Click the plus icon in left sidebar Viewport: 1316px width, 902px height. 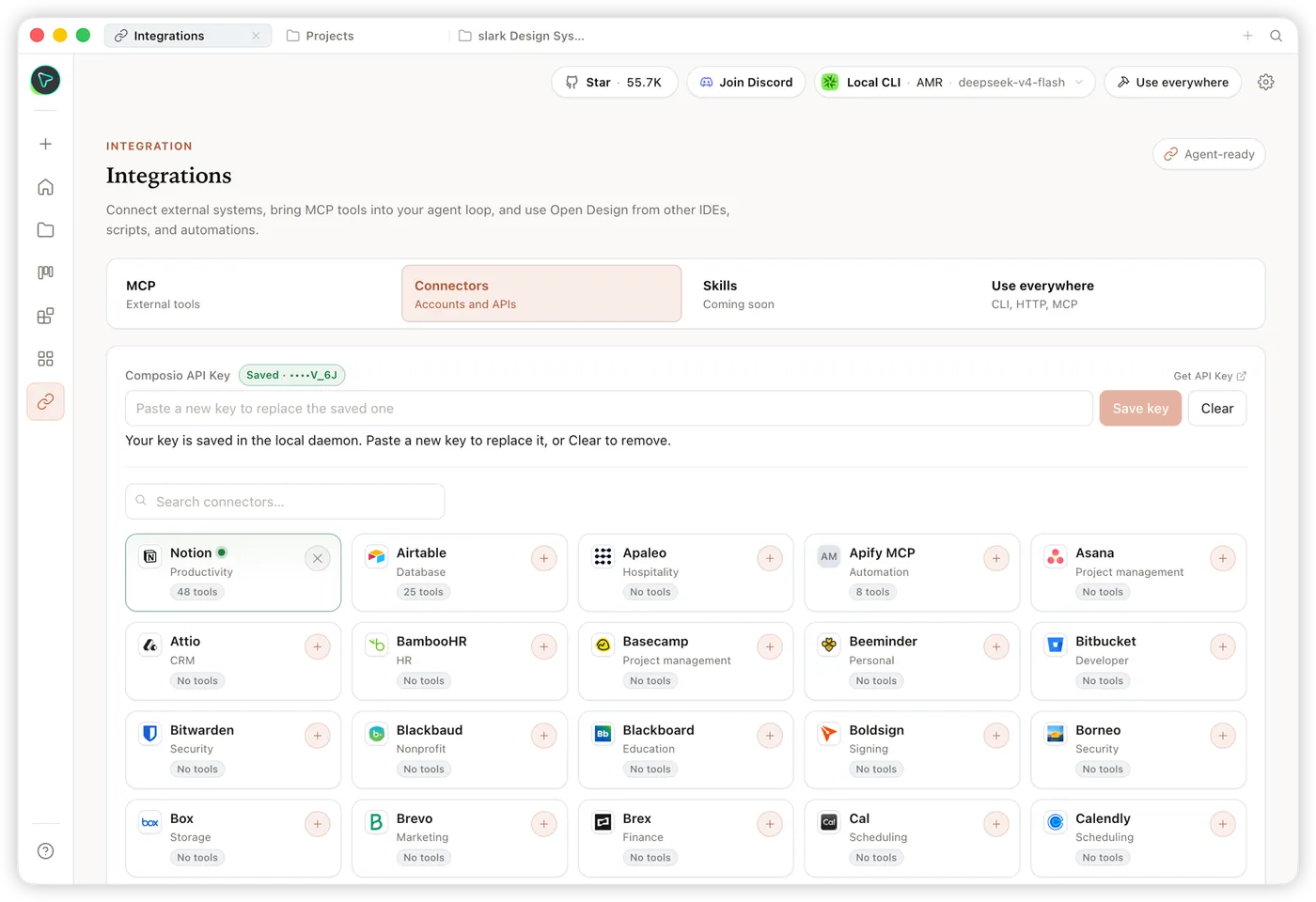[45, 144]
